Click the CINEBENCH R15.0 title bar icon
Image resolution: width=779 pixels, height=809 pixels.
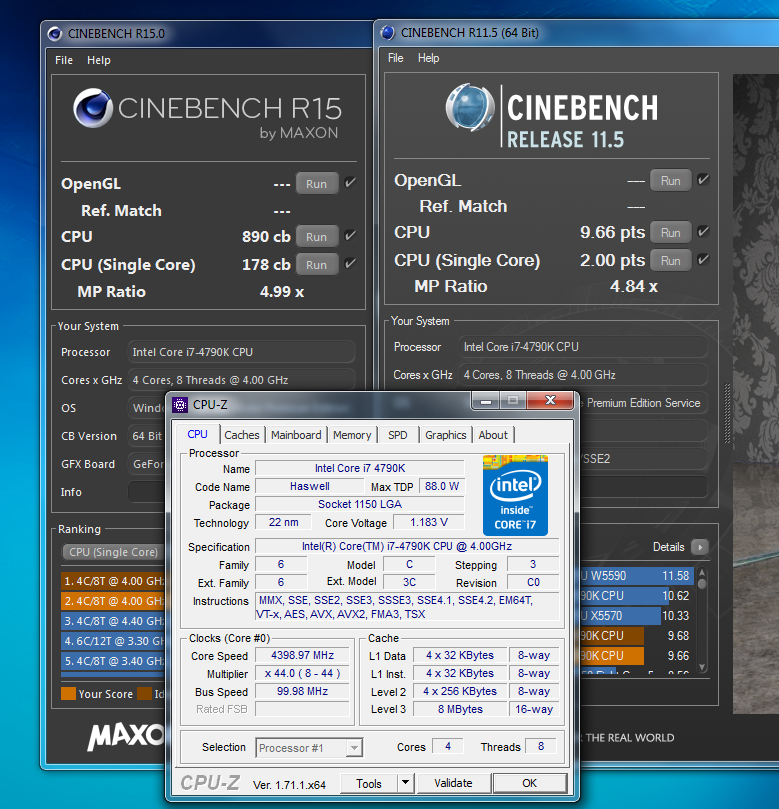pos(55,34)
